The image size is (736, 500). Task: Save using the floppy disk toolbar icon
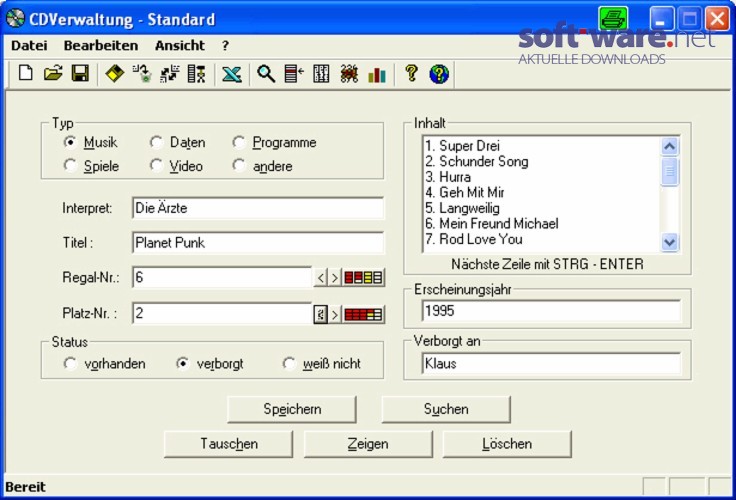tap(80, 74)
